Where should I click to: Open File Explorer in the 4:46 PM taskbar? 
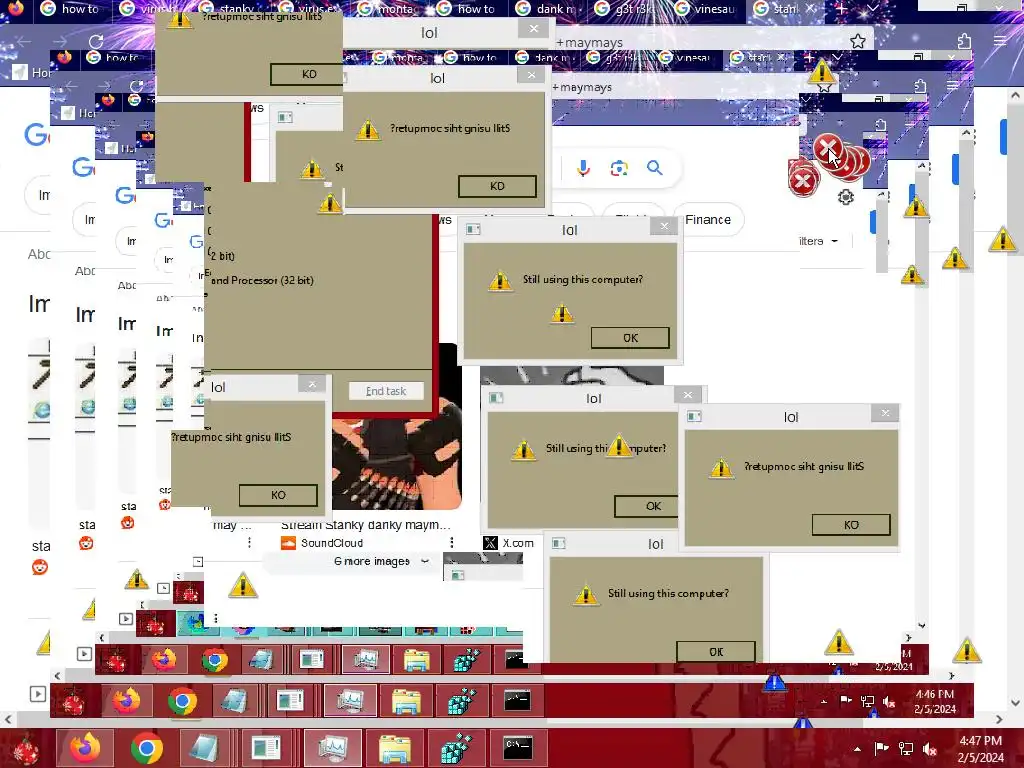pos(406,702)
